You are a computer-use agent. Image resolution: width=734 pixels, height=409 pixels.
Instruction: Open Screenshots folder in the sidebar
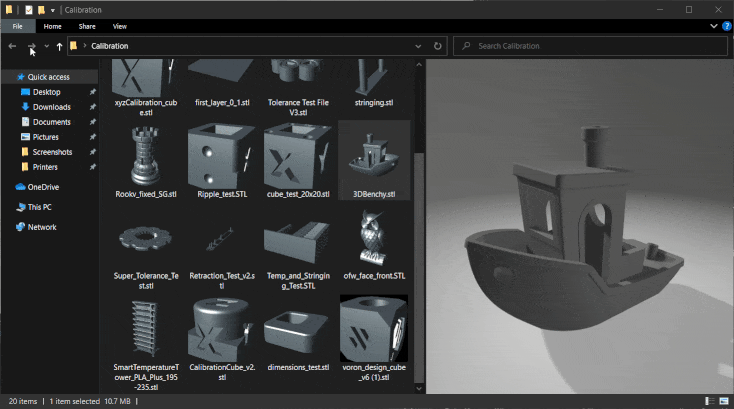click(x=52, y=152)
